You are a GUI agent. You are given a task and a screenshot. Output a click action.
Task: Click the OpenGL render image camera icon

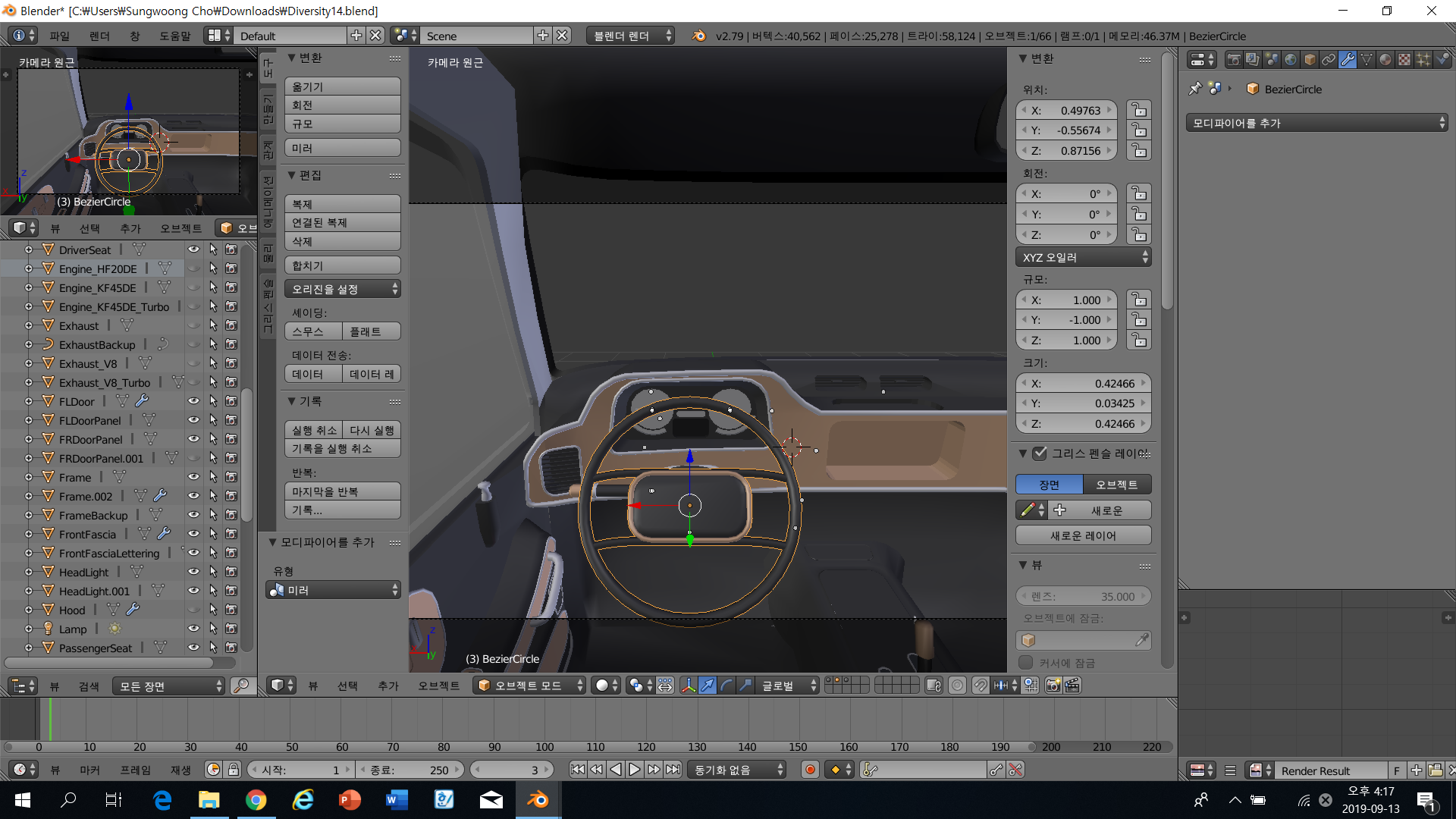pos(1053,686)
